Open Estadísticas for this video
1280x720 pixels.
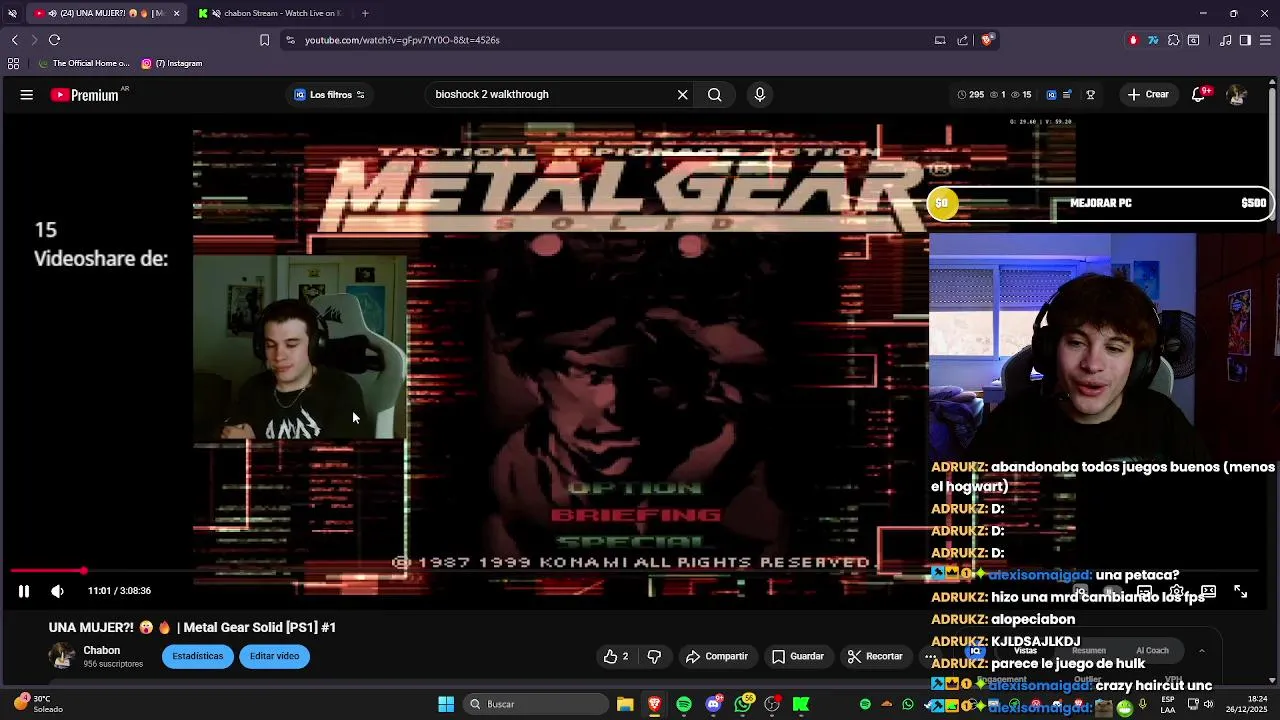point(197,656)
